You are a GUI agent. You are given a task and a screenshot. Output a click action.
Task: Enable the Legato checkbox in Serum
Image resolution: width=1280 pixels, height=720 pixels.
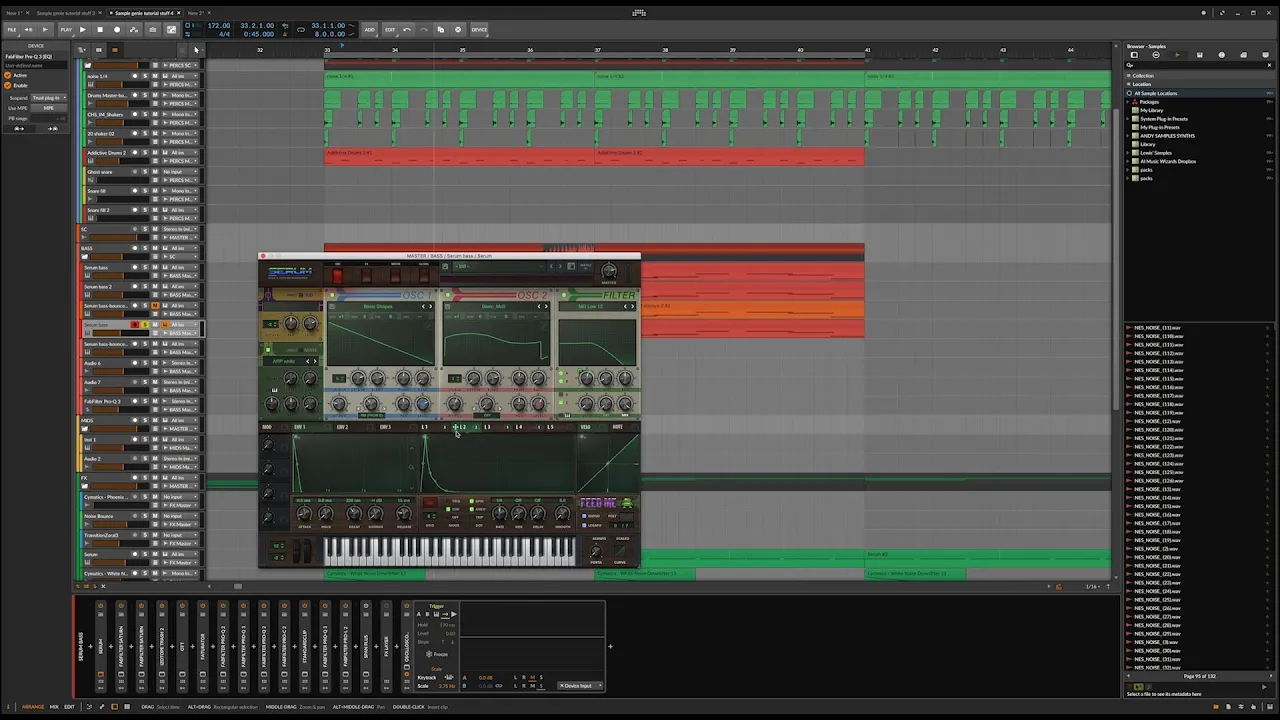(x=584, y=525)
